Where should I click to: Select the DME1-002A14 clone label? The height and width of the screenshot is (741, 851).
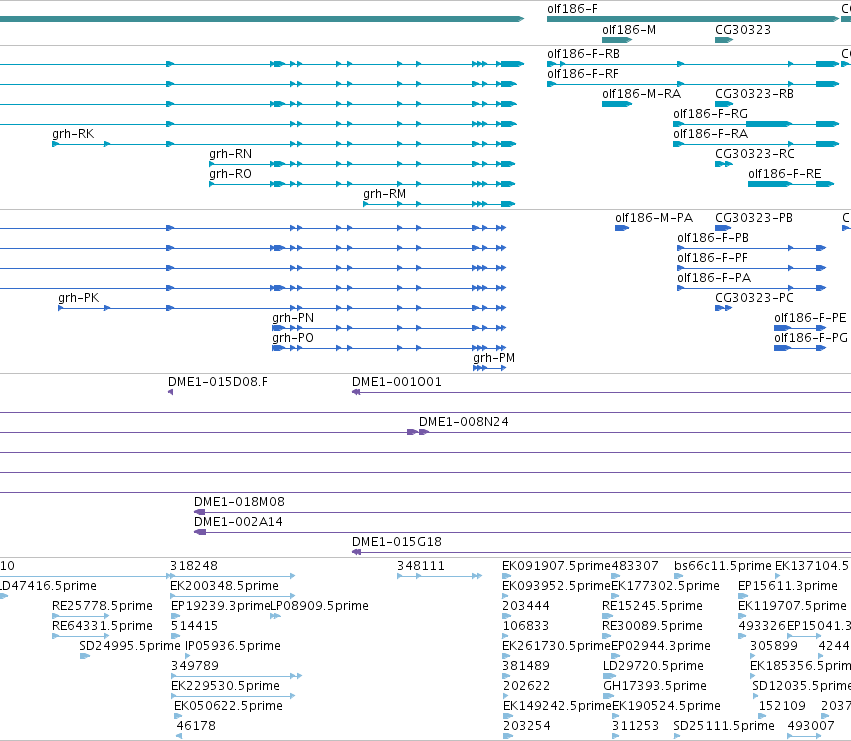coord(238,522)
